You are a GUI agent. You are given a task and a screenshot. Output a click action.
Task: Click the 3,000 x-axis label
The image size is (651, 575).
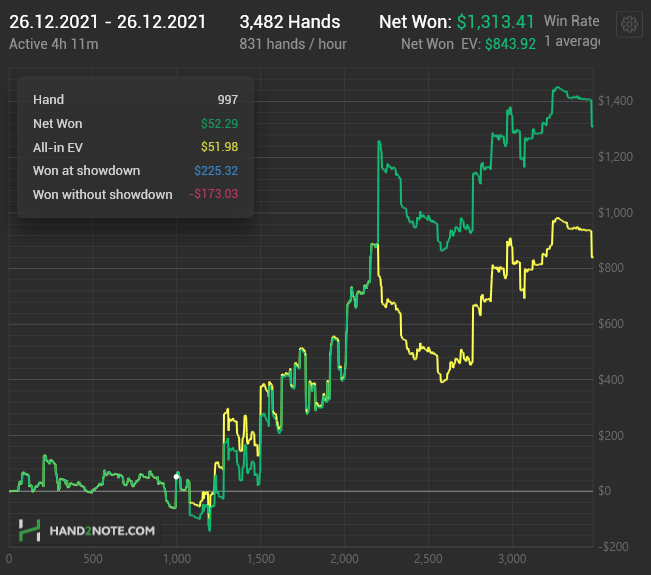click(x=512, y=559)
